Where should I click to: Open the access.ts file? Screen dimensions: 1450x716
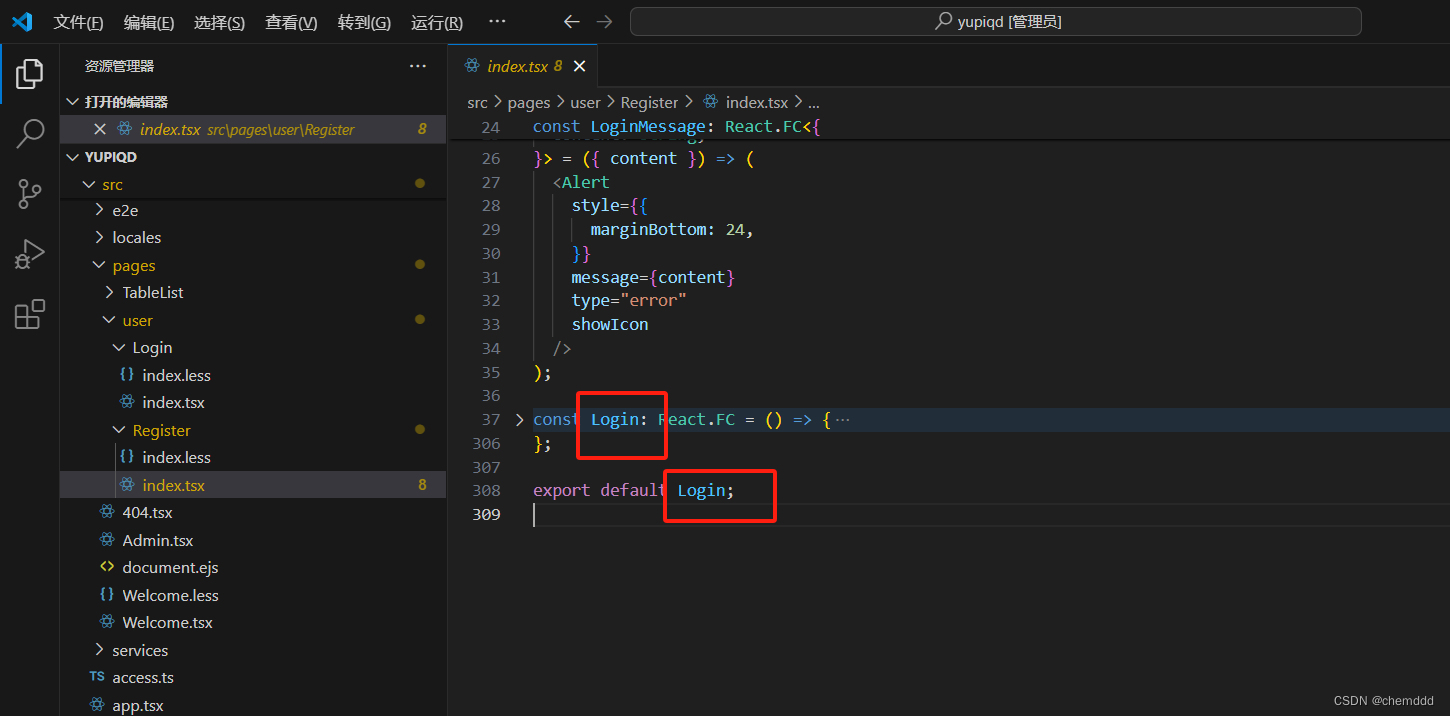click(143, 677)
